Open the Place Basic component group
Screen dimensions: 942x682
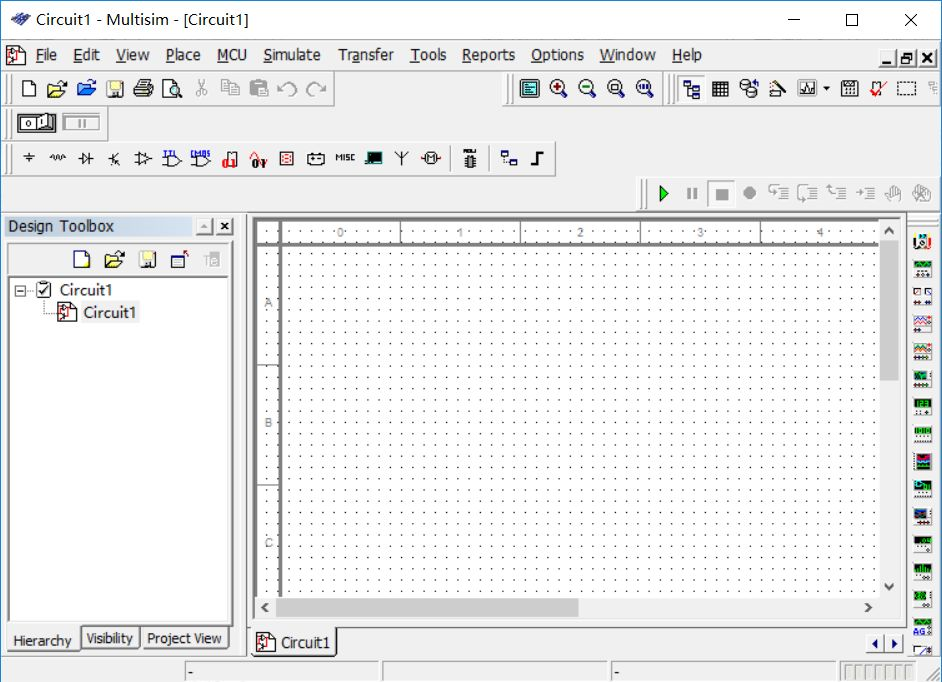pos(59,157)
